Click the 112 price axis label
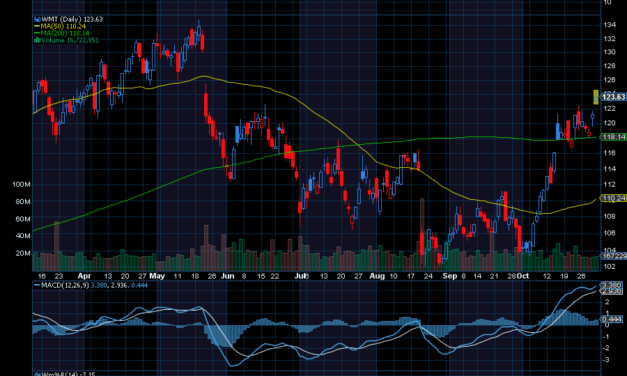The height and width of the screenshot is (376, 627). [609, 184]
